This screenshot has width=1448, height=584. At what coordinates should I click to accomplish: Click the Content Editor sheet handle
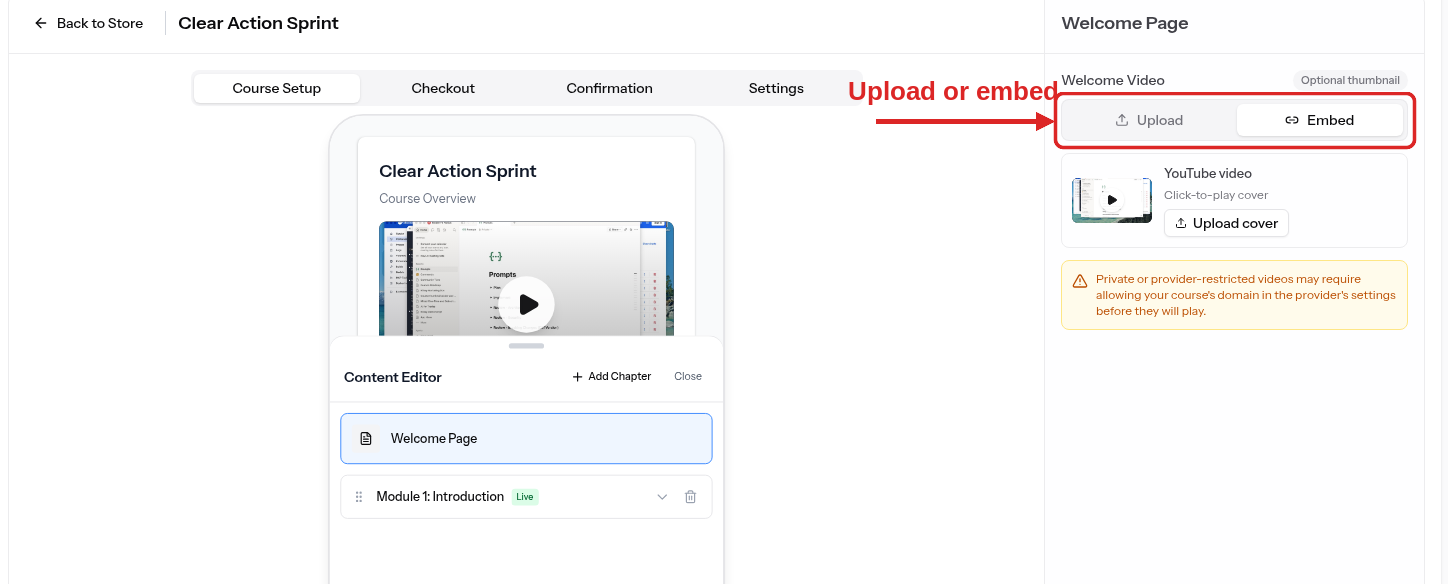pos(526,346)
